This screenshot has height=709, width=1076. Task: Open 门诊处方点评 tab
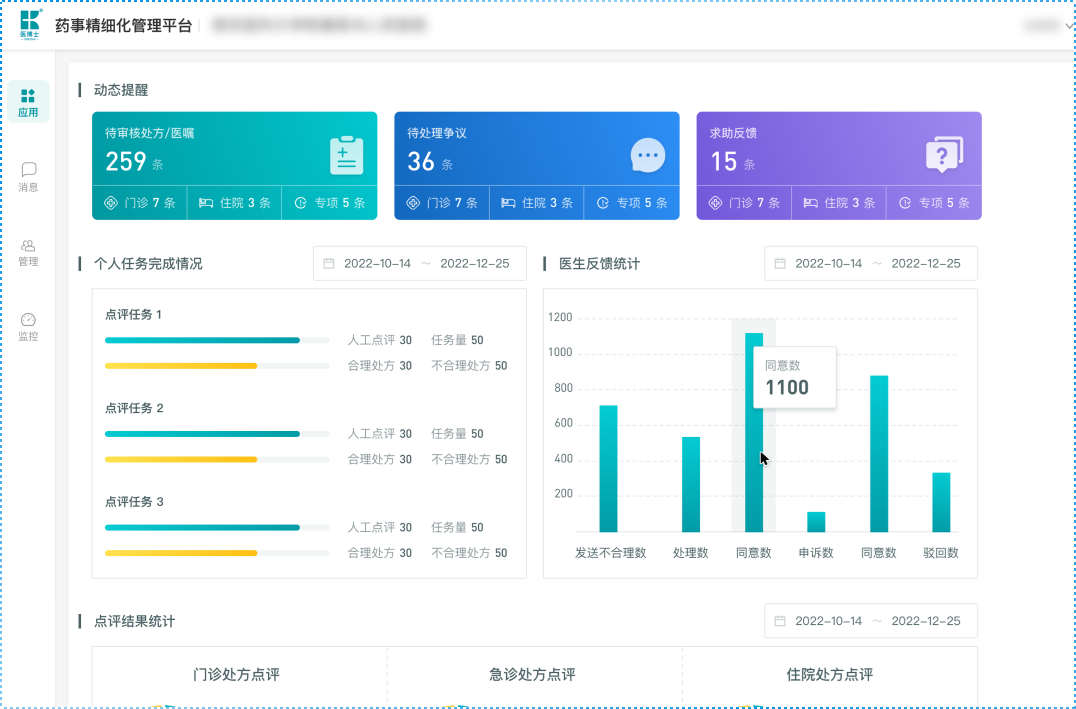point(237,675)
